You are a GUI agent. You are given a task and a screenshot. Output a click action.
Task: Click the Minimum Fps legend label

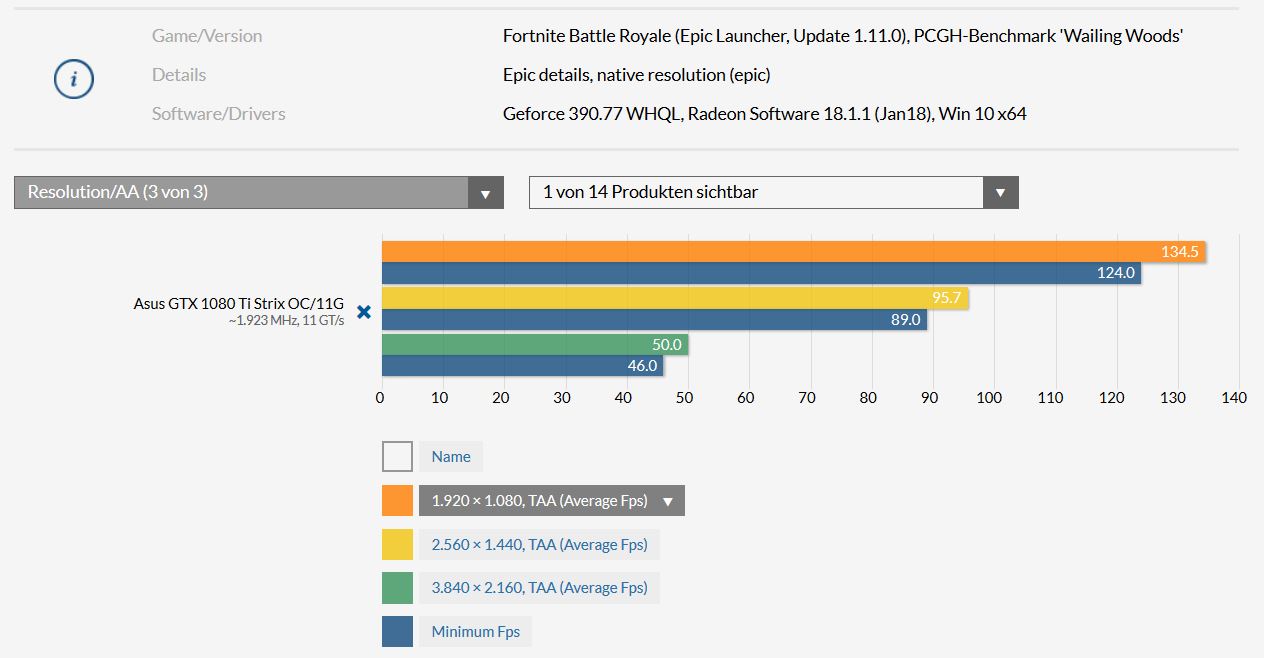475,632
